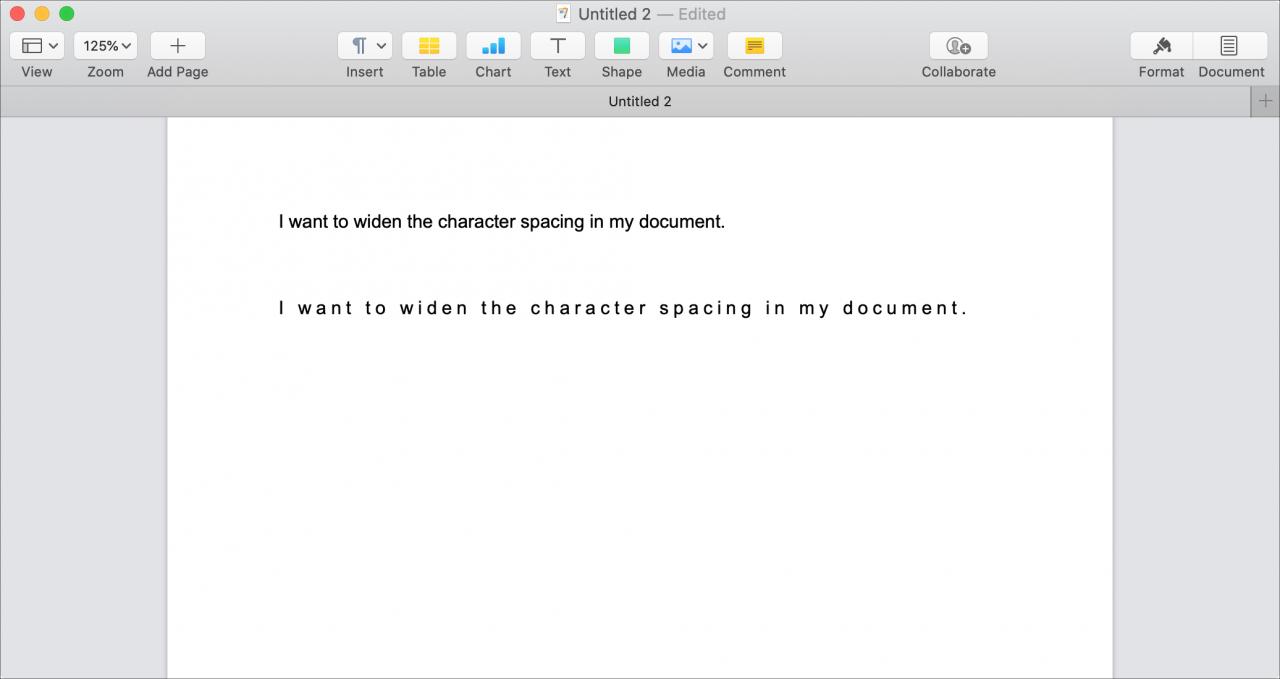
Task: Open the View sidebar options
Action: point(37,46)
